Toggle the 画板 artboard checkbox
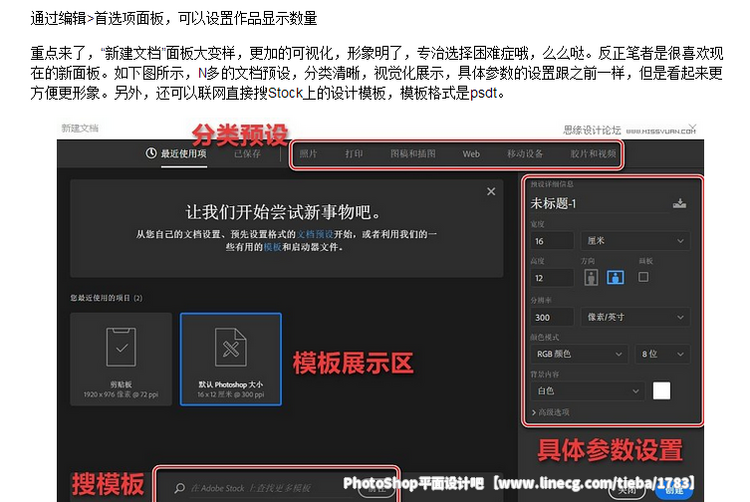Screen dimensions: 750x502 coord(643,277)
